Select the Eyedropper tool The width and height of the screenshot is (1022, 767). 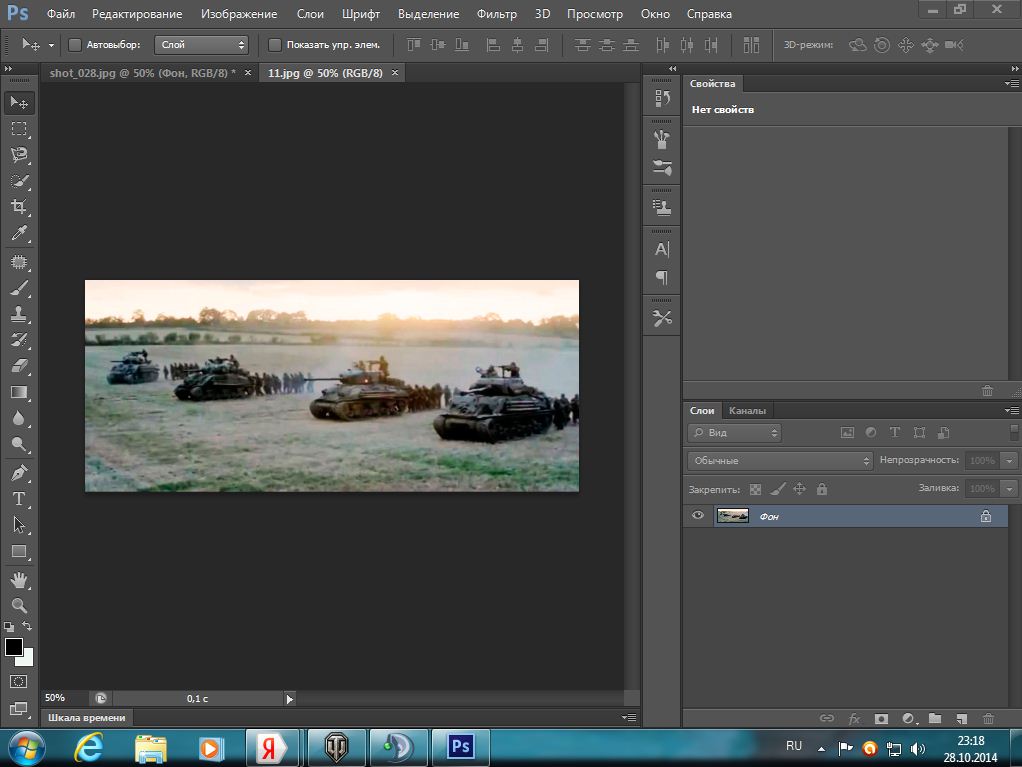click(x=19, y=233)
